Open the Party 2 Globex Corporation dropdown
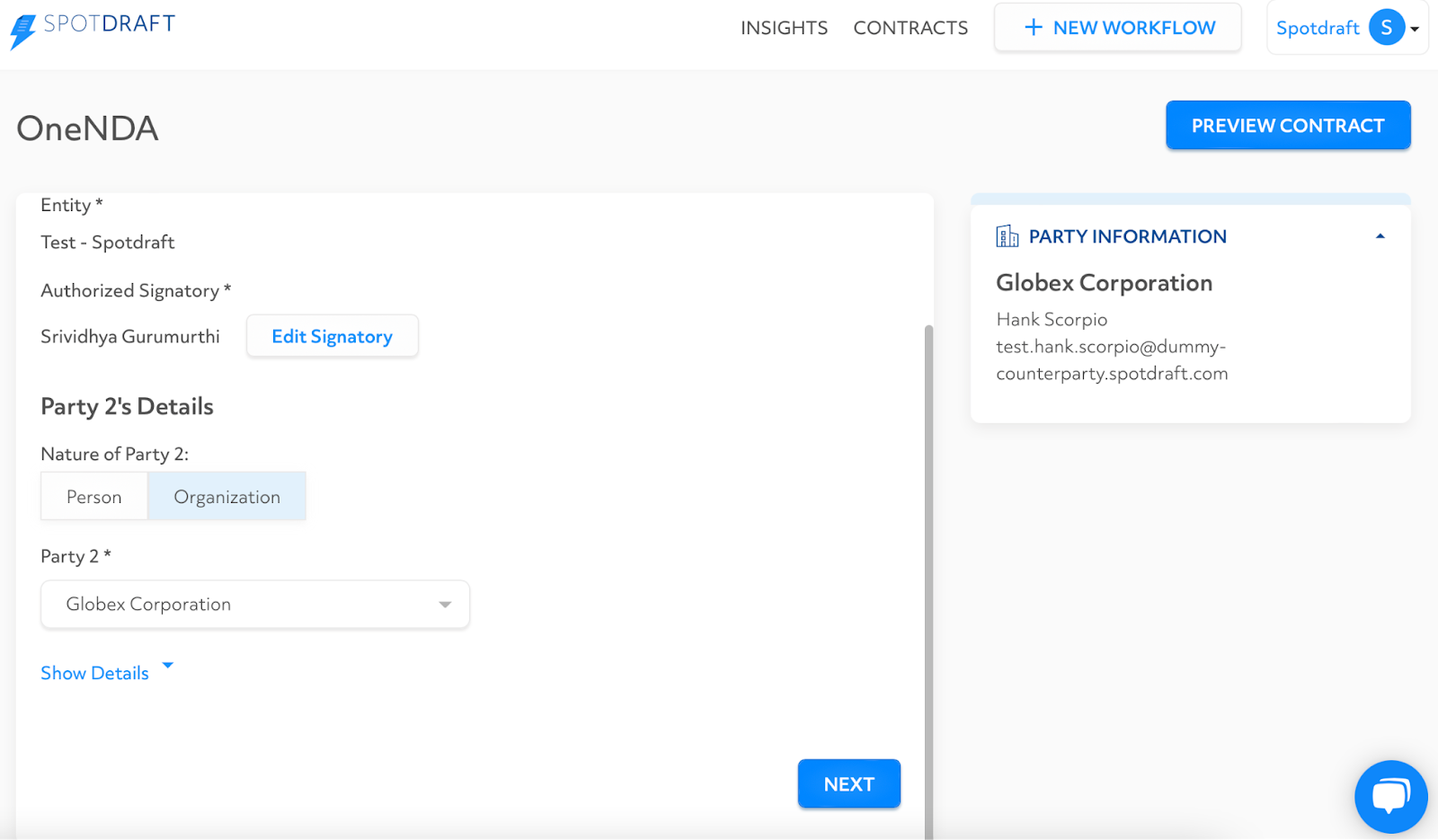The image size is (1438, 840). 255,605
